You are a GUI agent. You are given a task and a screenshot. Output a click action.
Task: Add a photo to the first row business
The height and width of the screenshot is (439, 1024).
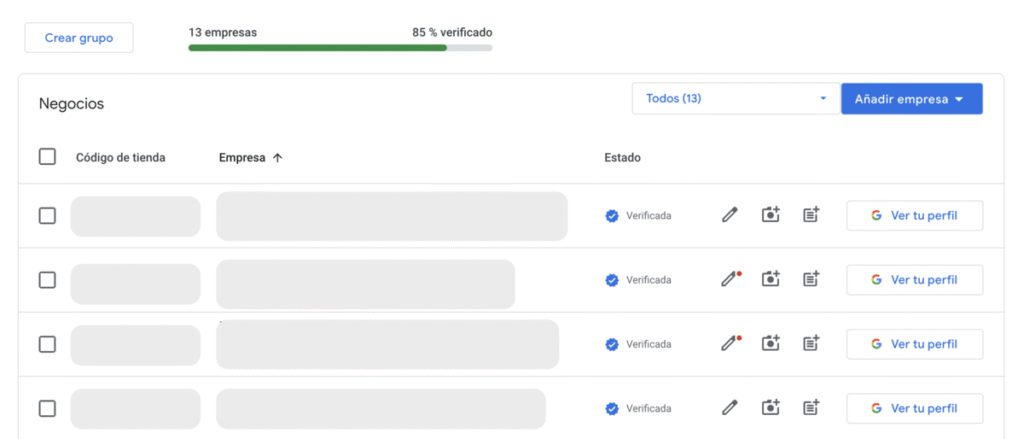click(x=771, y=214)
